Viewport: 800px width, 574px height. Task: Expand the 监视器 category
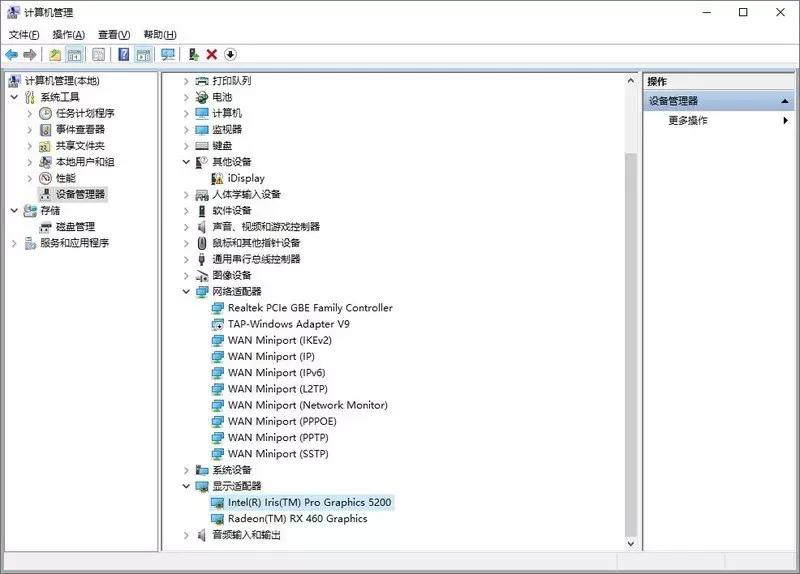point(186,130)
